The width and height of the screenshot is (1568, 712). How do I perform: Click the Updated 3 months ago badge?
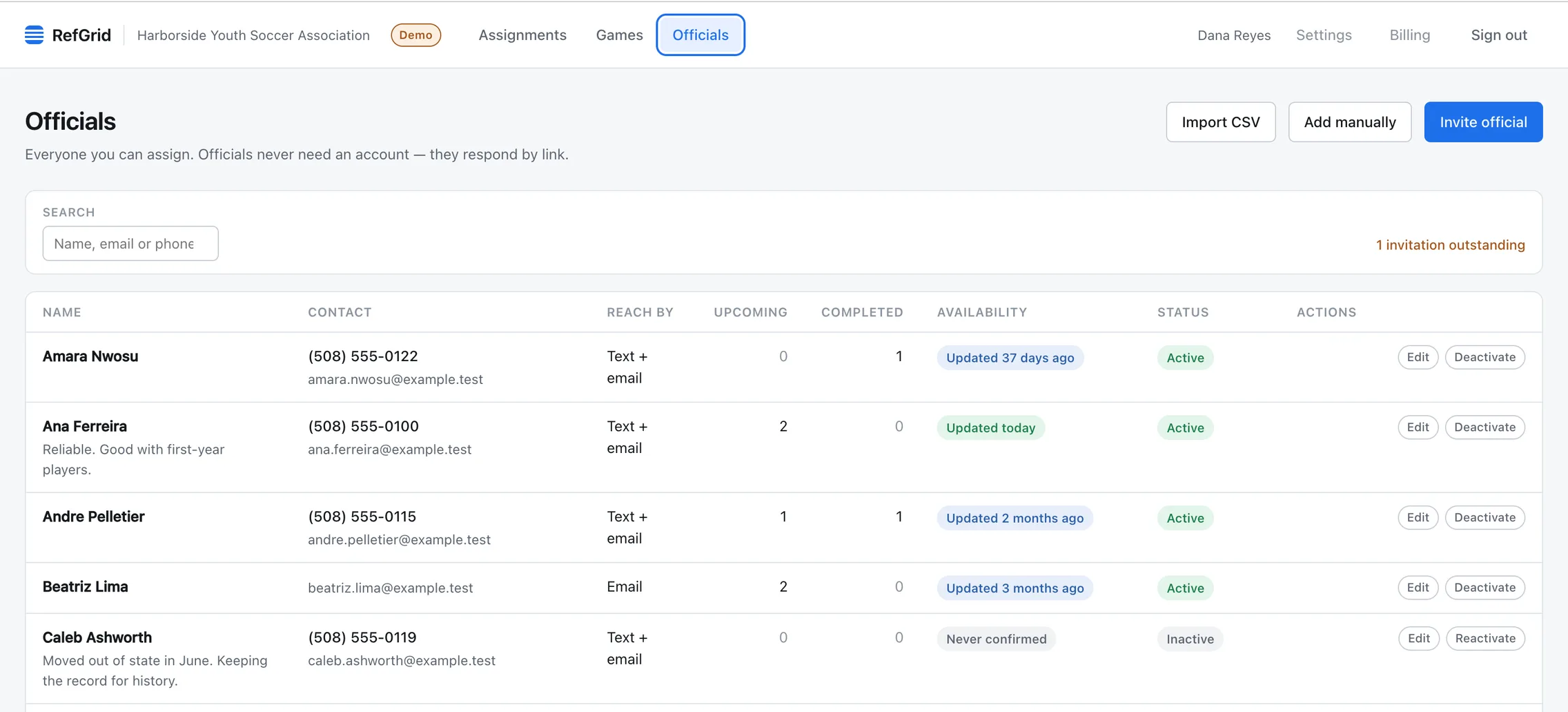click(x=1015, y=588)
